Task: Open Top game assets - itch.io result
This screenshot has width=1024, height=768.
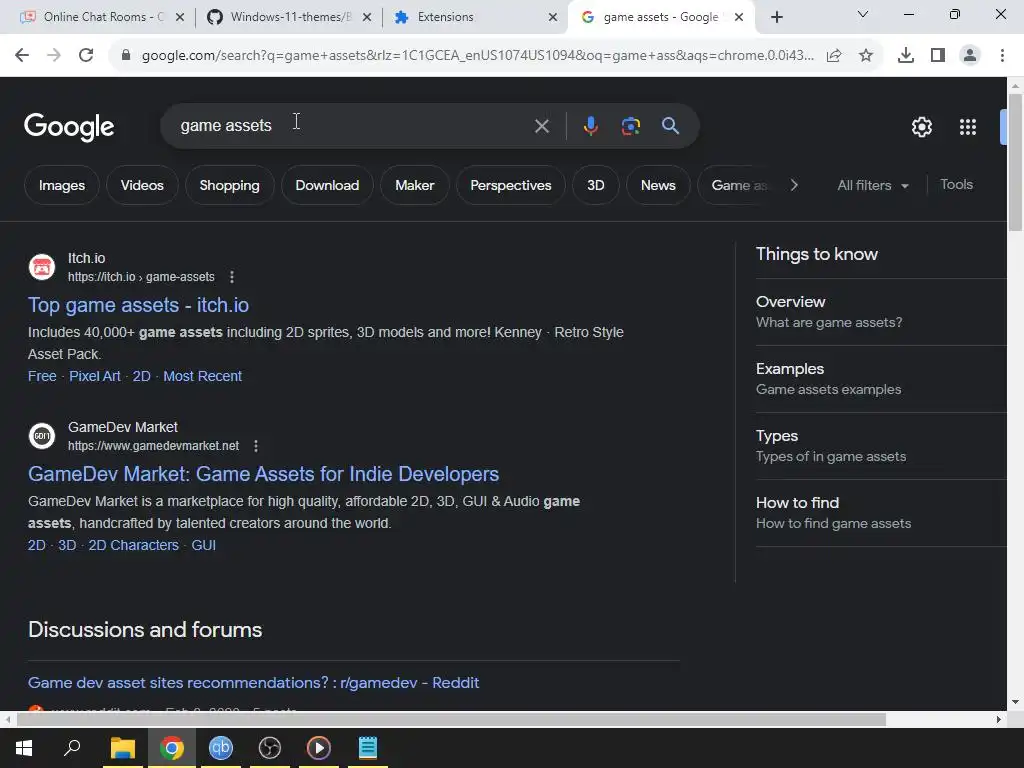Action: [138, 305]
